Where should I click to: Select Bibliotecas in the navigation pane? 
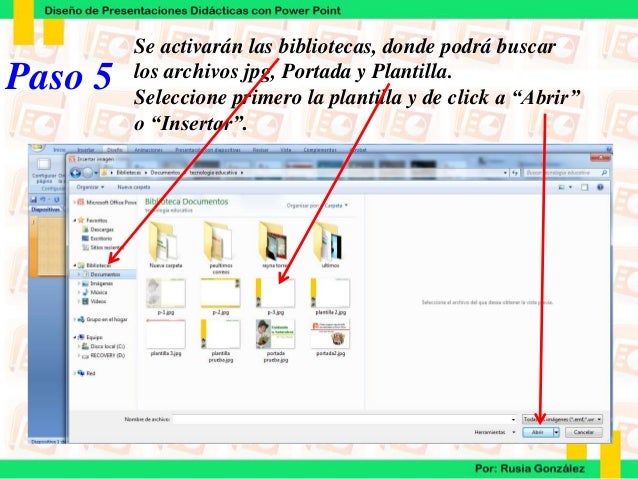[x=94, y=265]
